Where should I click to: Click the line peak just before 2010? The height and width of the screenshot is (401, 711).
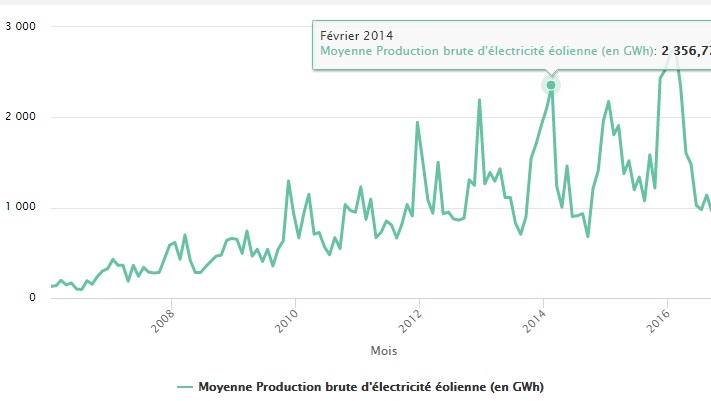coord(289,182)
